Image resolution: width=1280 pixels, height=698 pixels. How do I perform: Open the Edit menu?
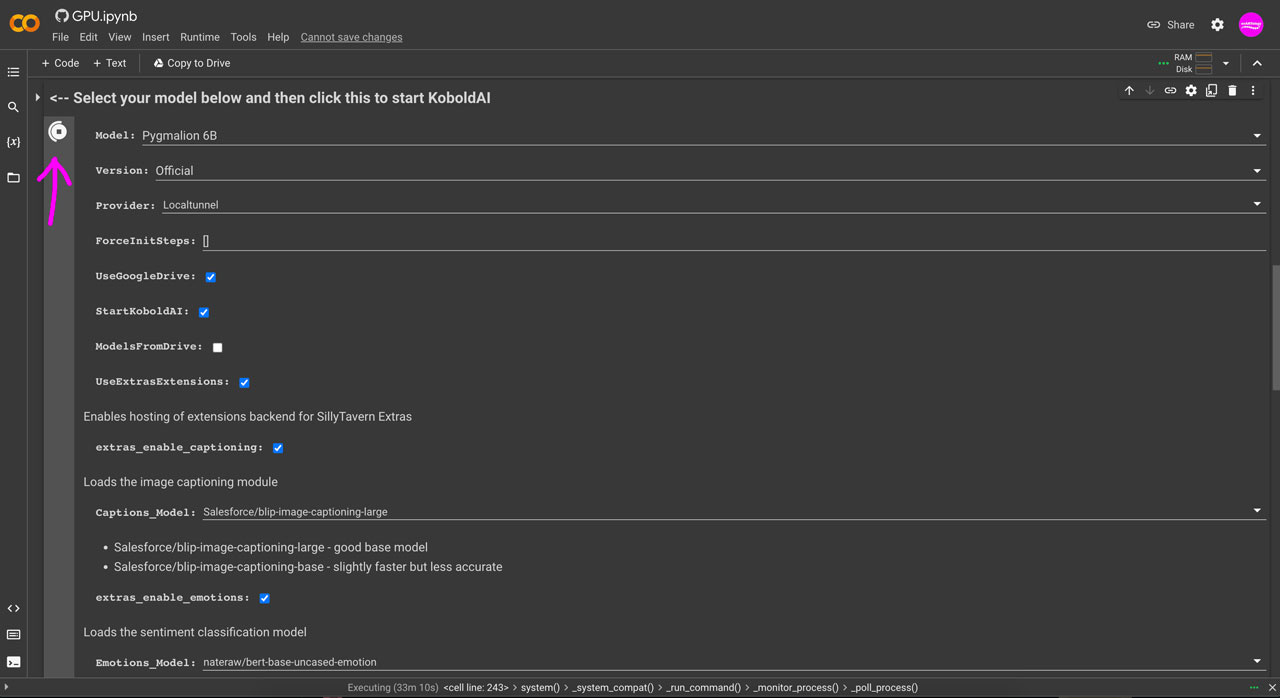tap(89, 37)
